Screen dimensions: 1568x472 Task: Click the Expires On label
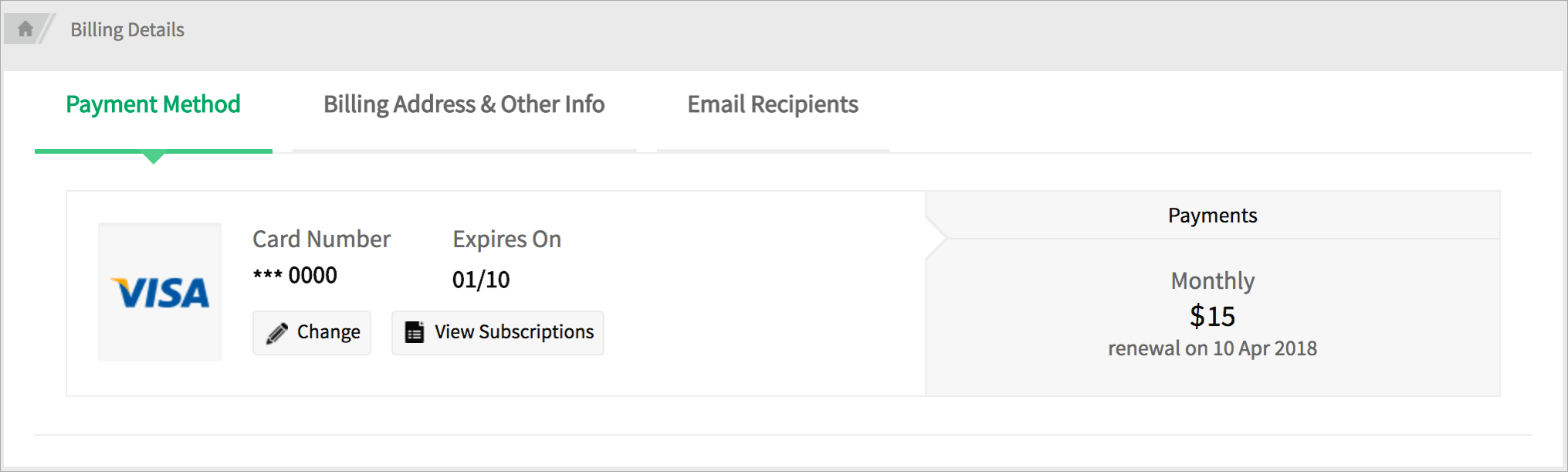tap(506, 239)
